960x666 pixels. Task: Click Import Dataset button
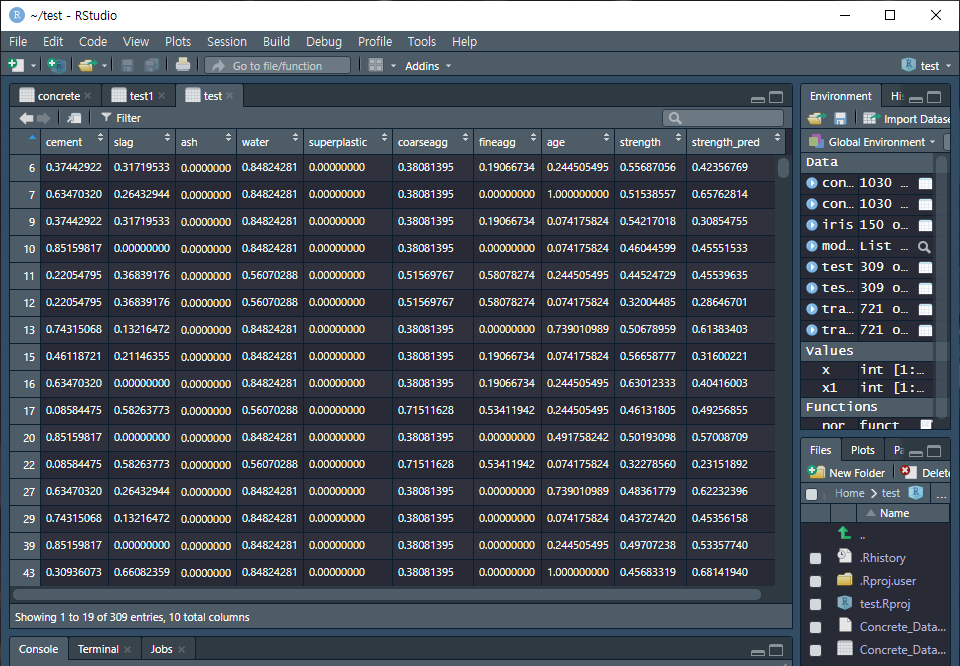pyautogui.click(x=907, y=119)
